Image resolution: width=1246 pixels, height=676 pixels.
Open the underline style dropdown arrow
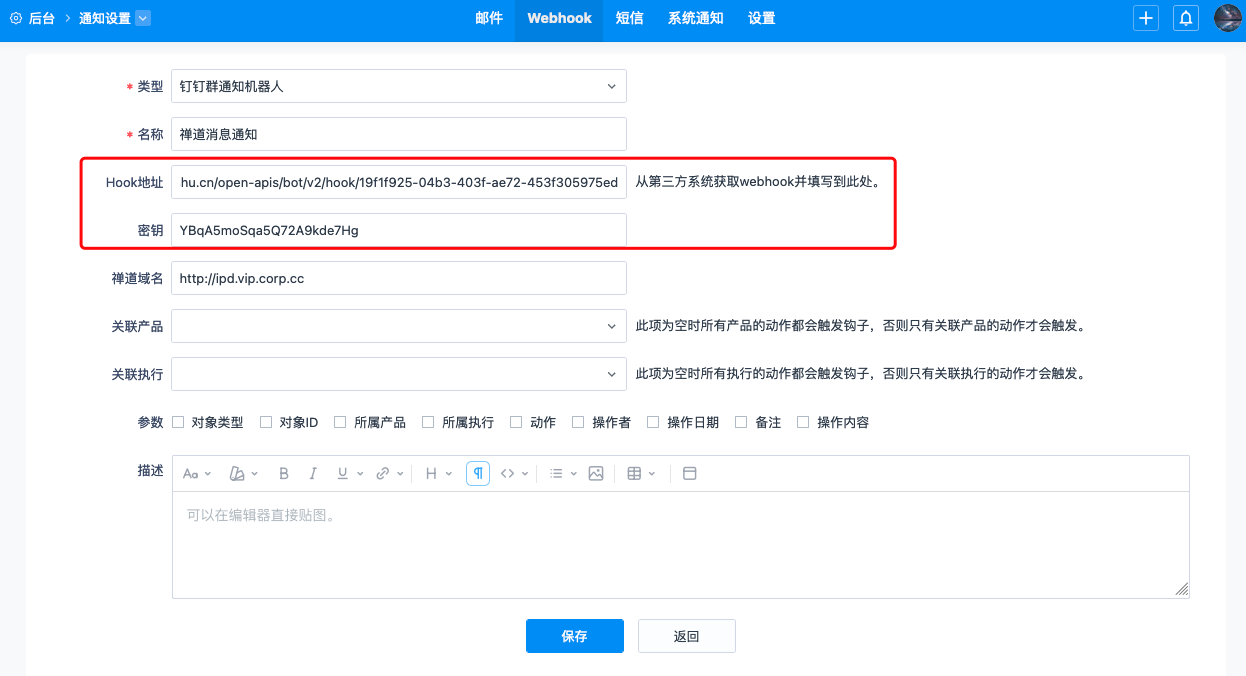coord(360,474)
